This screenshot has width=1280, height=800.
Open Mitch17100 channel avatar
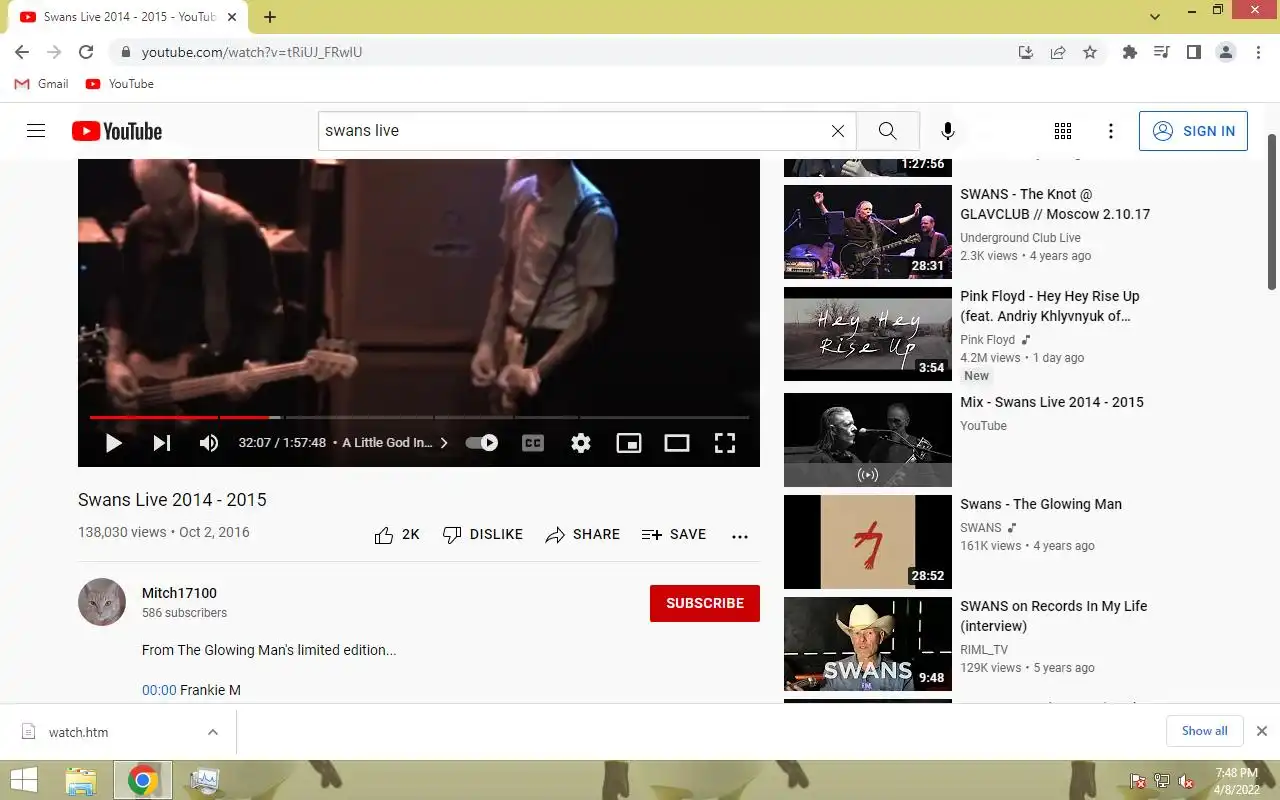[102, 602]
